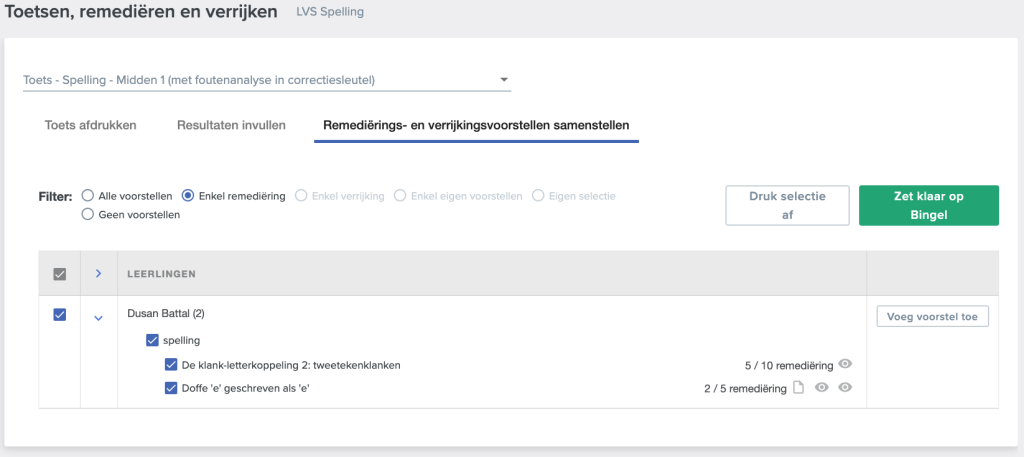
Task: Click last eye icon on Doffe 'e' row
Action: click(x=845, y=388)
